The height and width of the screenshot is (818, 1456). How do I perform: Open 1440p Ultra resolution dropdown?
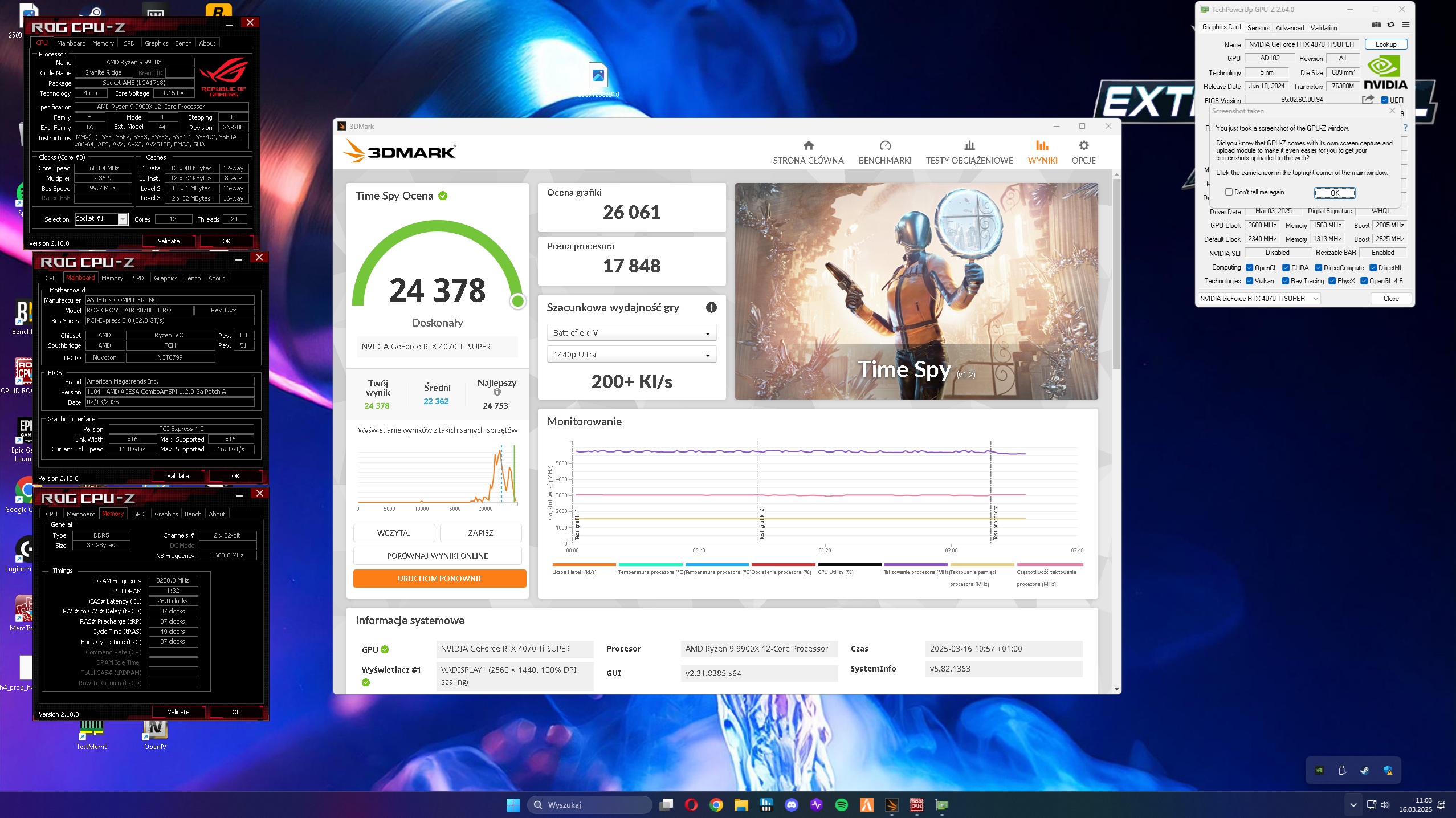point(631,355)
